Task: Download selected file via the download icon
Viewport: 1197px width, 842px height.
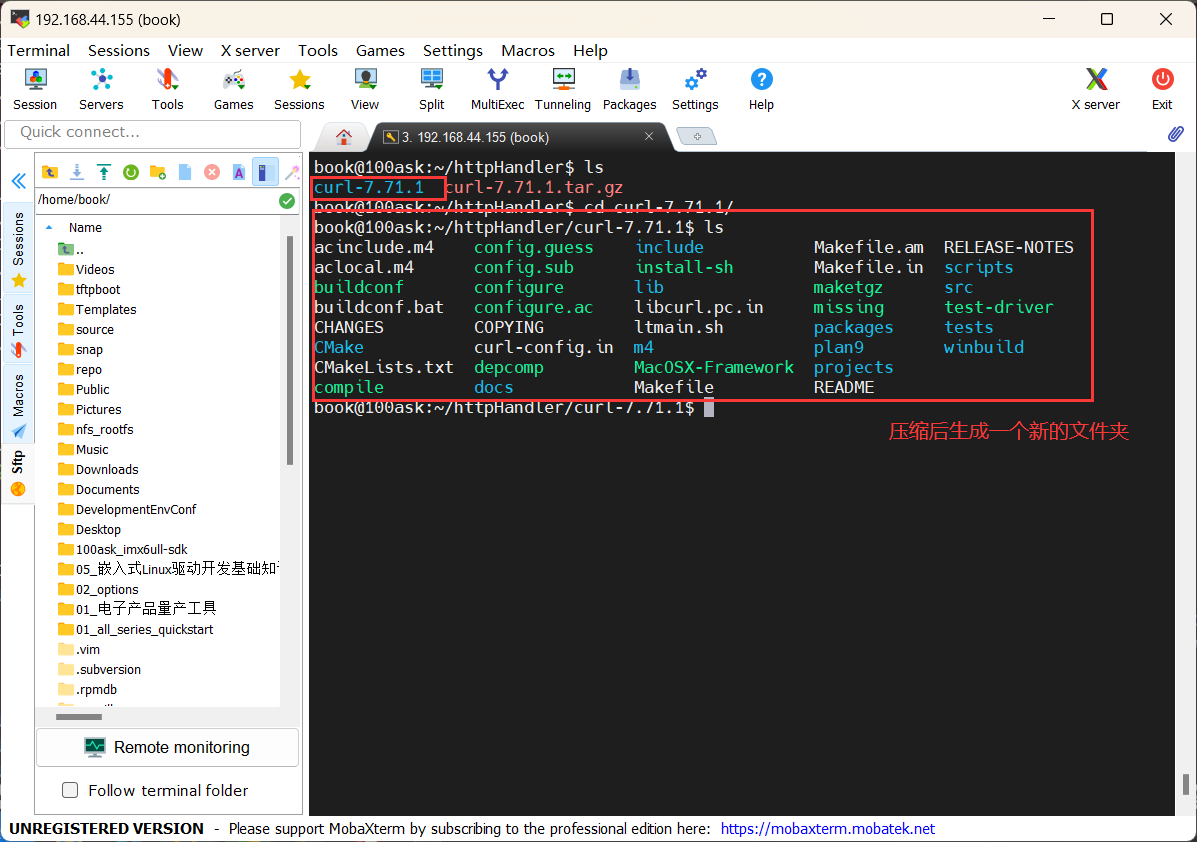Action: pos(77,171)
